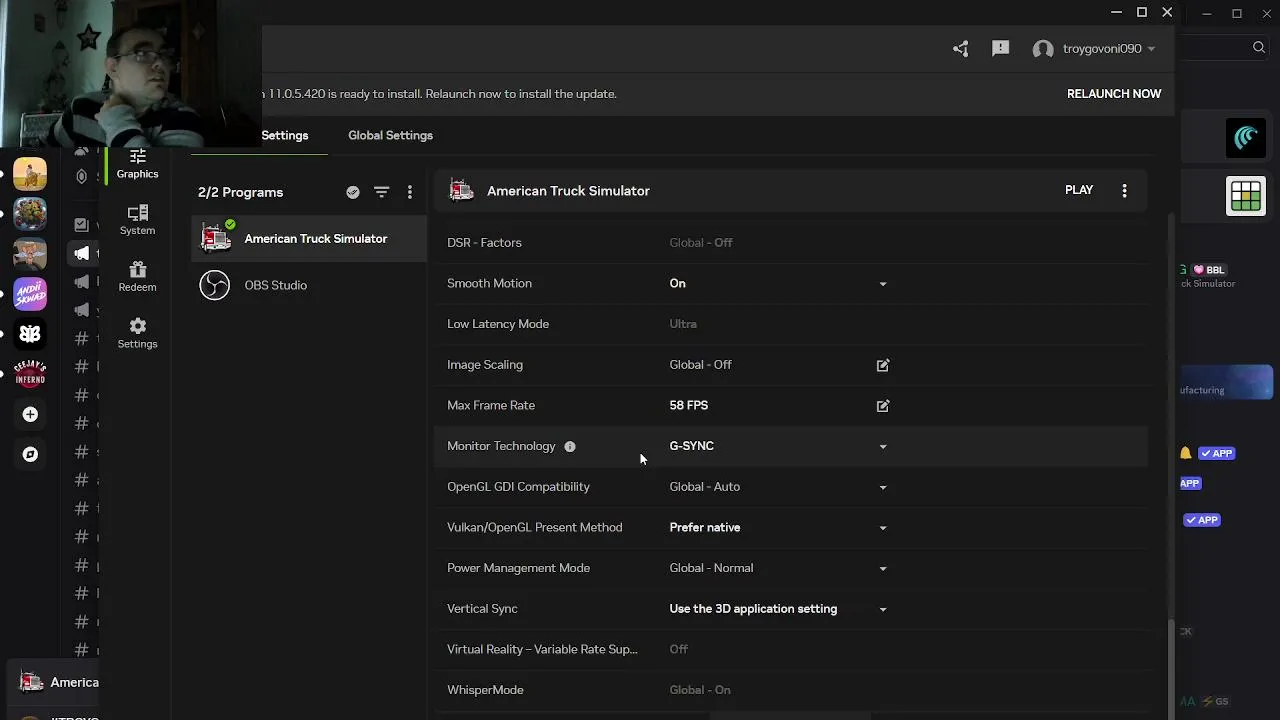Open the feedback notification icon

(x=1000, y=49)
